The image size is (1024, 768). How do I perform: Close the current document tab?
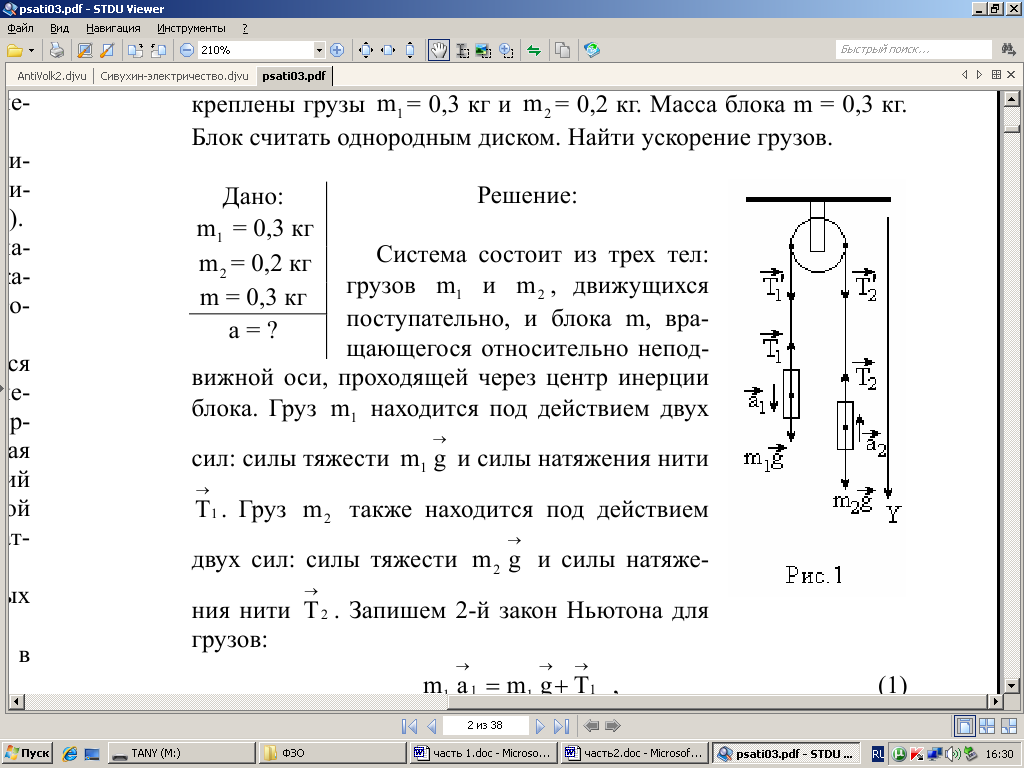[1011, 75]
